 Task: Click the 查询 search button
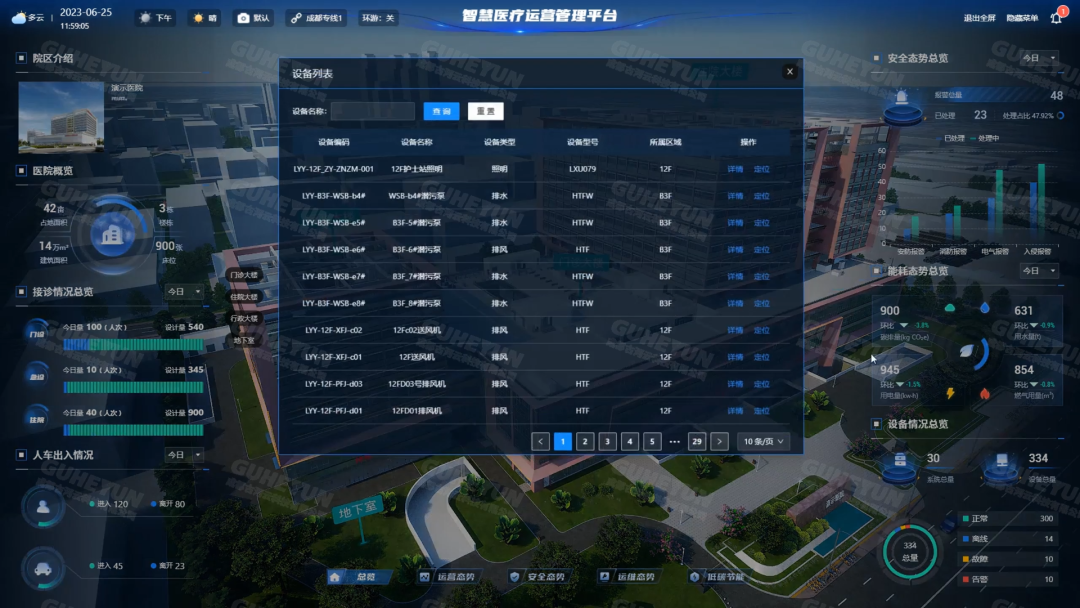click(440, 110)
